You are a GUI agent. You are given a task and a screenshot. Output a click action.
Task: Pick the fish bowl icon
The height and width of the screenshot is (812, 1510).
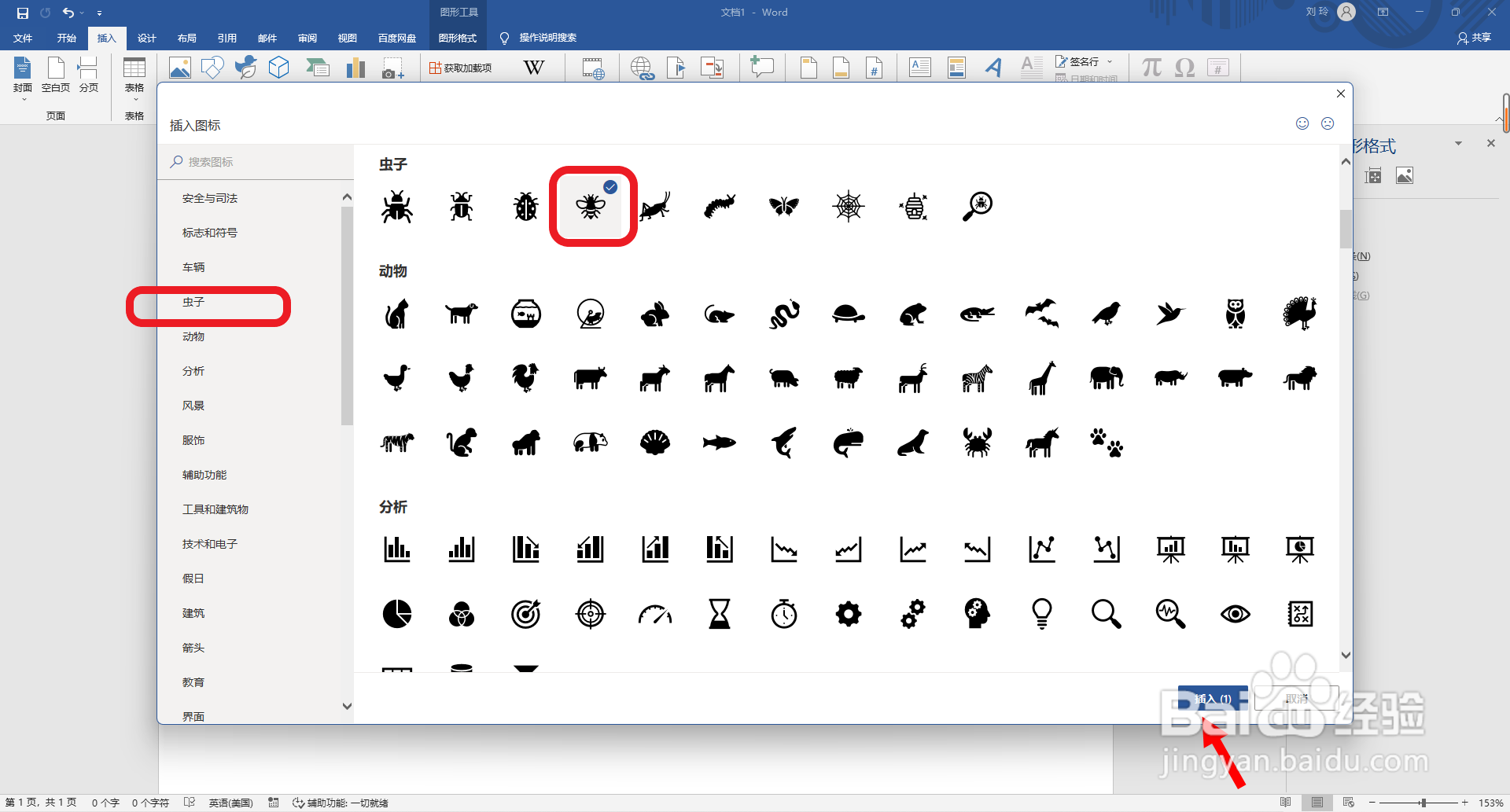point(526,314)
